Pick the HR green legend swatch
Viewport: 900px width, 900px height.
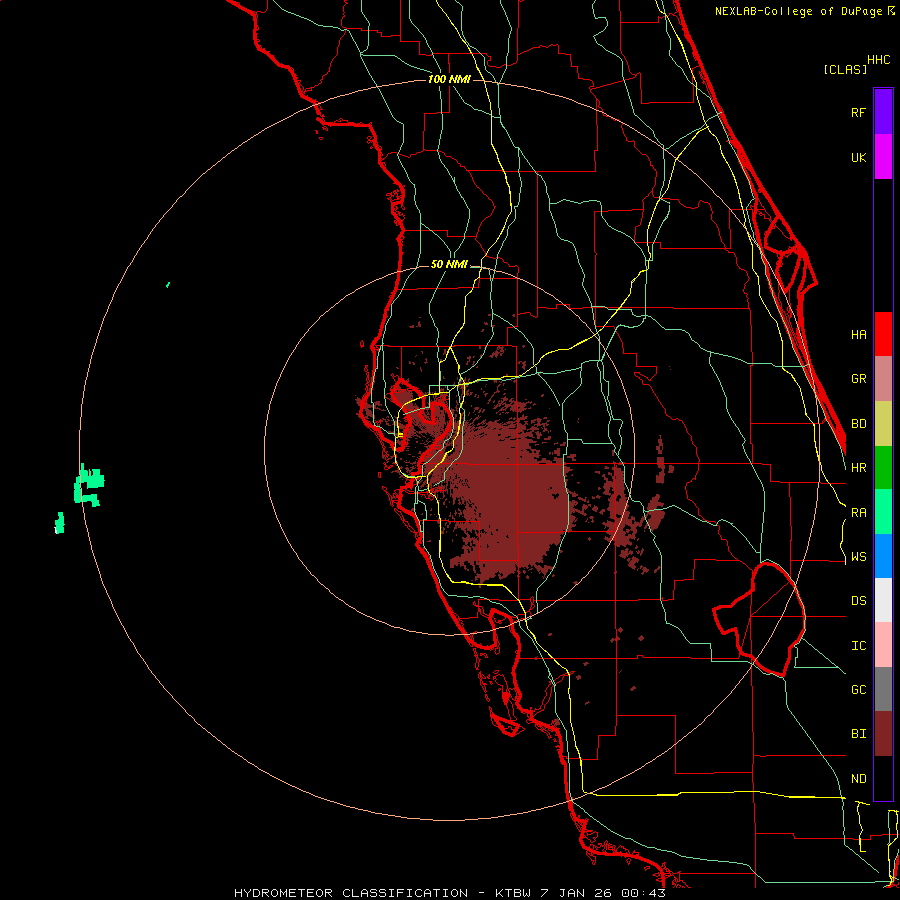pos(883,468)
